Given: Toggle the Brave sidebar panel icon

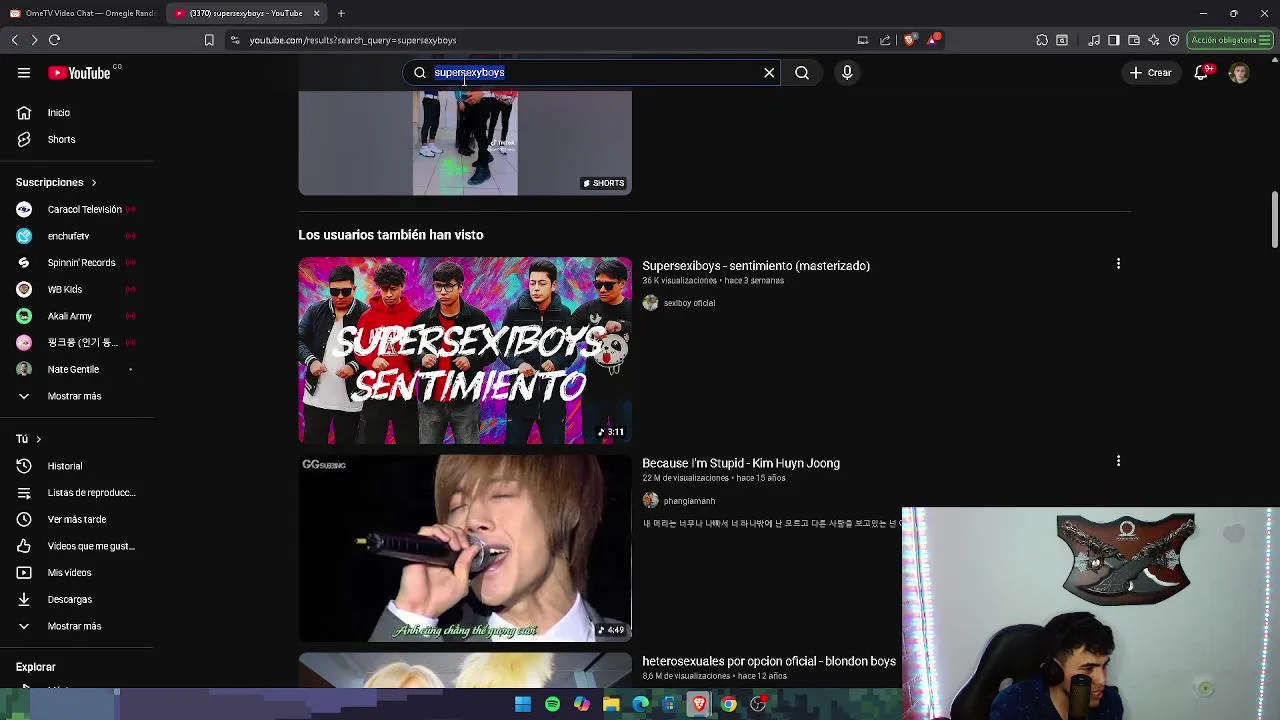Looking at the screenshot, I should coord(1114,40).
